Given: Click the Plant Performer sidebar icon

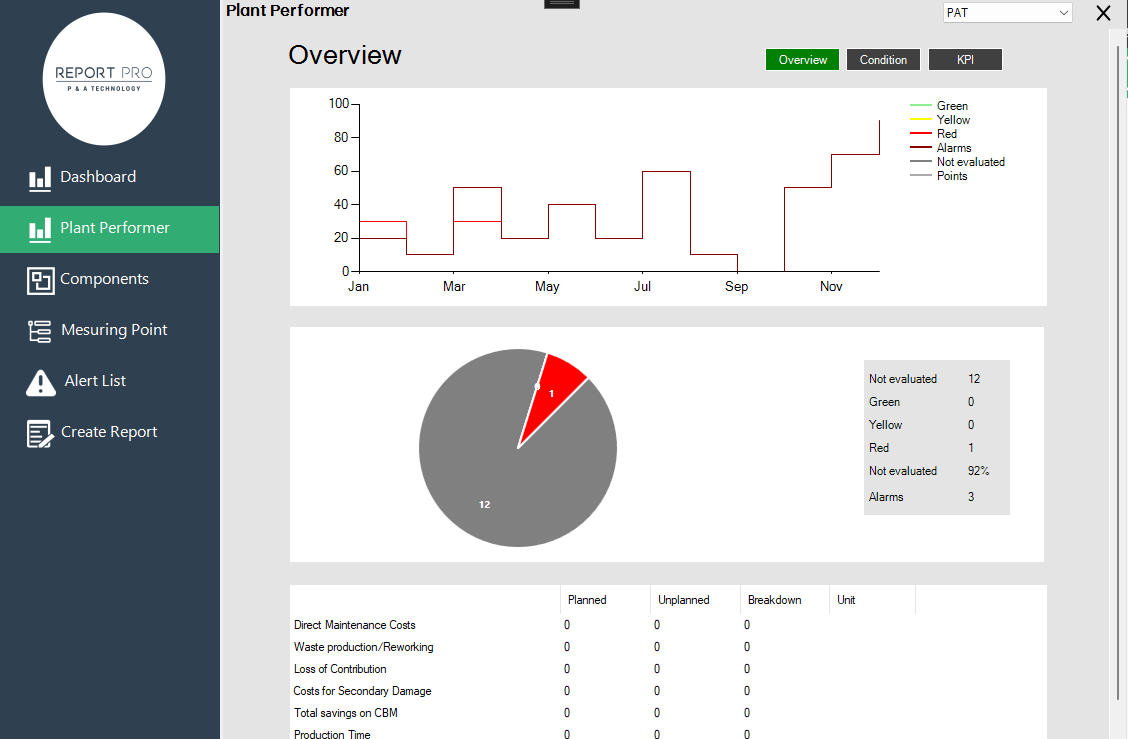Looking at the screenshot, I should tap(40, 229).
